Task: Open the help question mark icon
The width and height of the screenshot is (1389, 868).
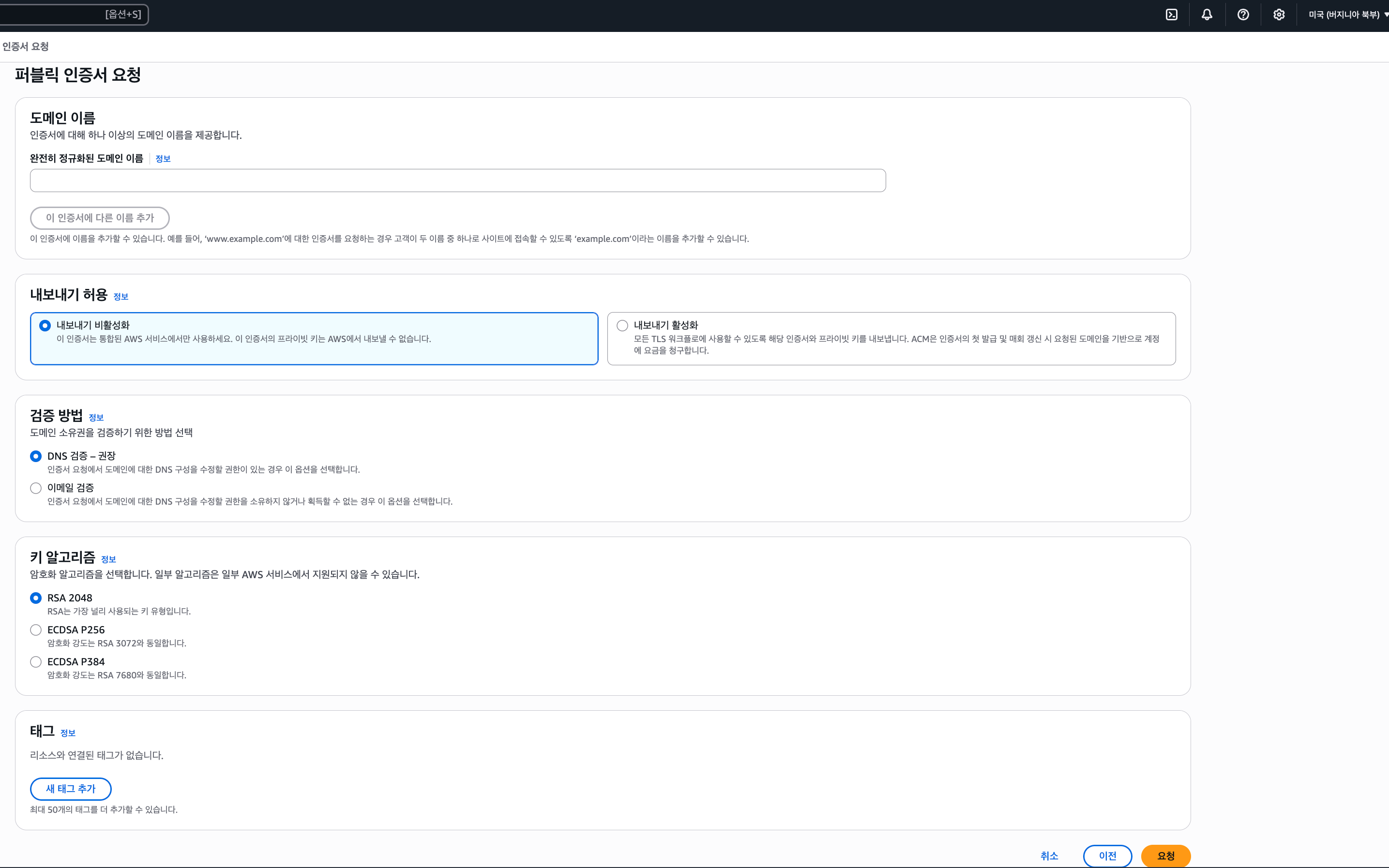Action: [x=1242, y=15]
